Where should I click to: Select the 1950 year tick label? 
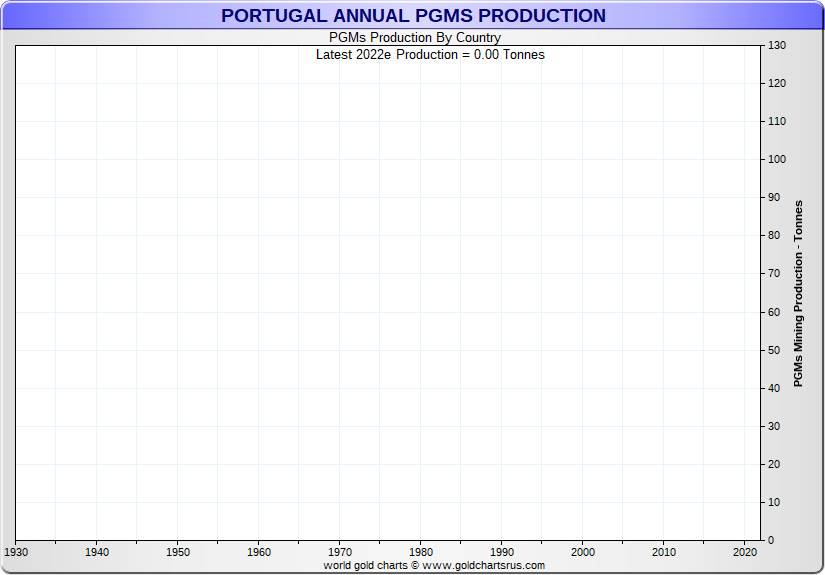click(178, 552)
